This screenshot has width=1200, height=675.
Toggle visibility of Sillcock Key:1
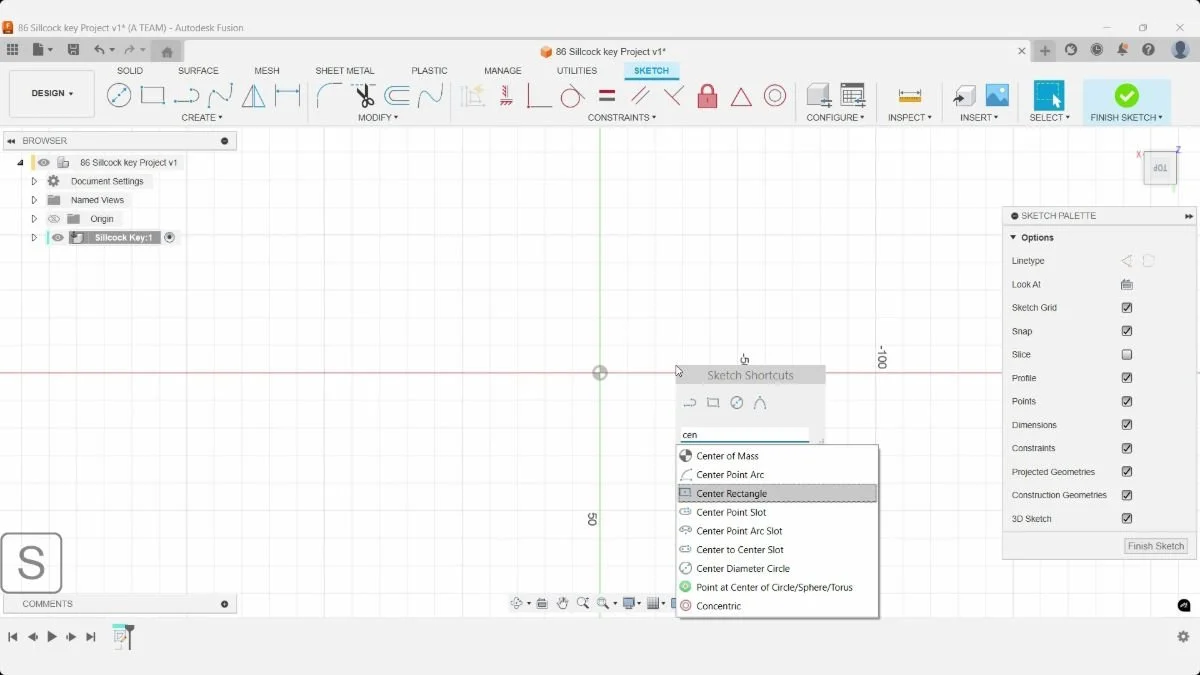click(58, 238)
